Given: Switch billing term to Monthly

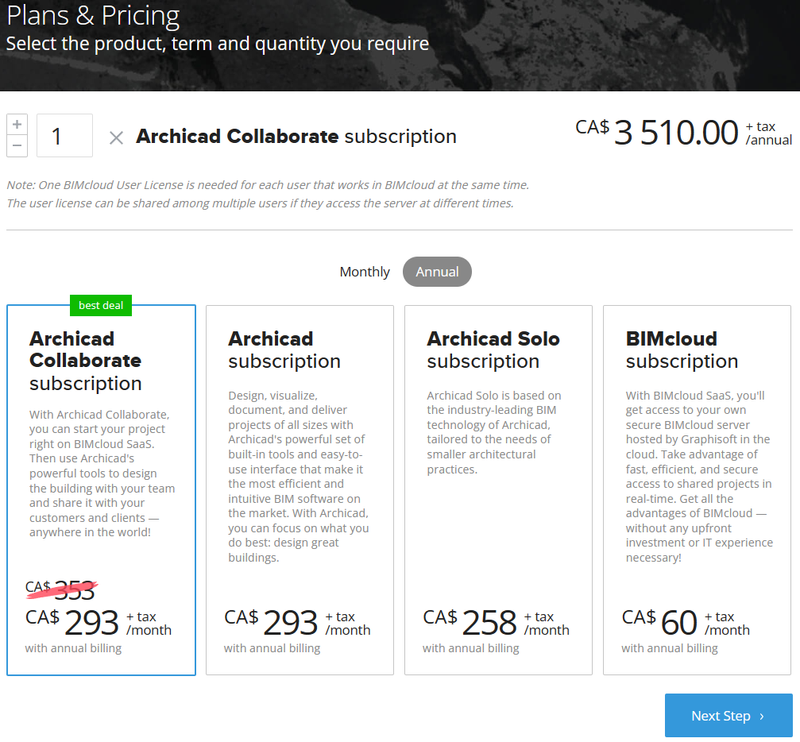Looking at the screenshot, I should [x=364, y=272].
